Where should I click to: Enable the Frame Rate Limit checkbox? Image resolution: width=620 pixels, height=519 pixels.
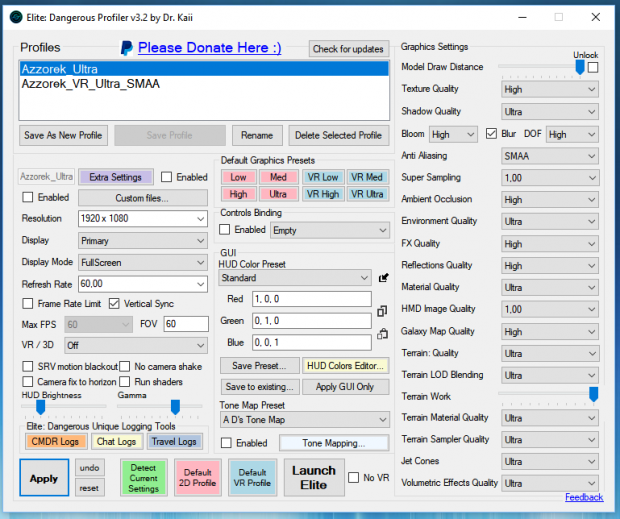(x=29, y=303)
